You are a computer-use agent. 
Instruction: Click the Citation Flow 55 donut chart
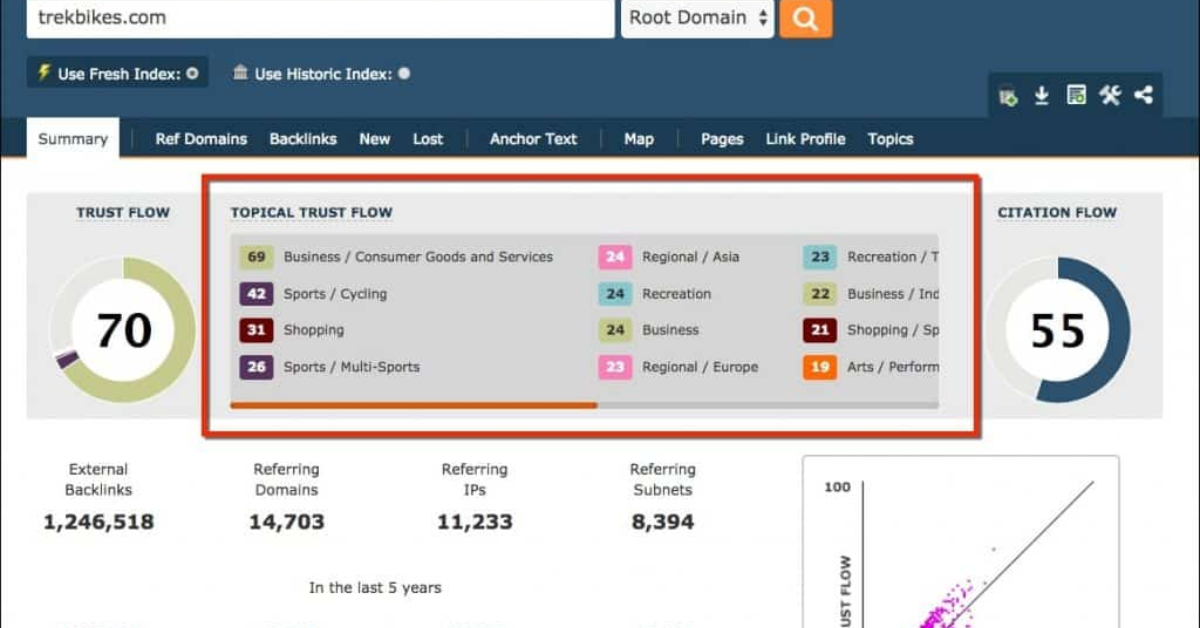1057,330
